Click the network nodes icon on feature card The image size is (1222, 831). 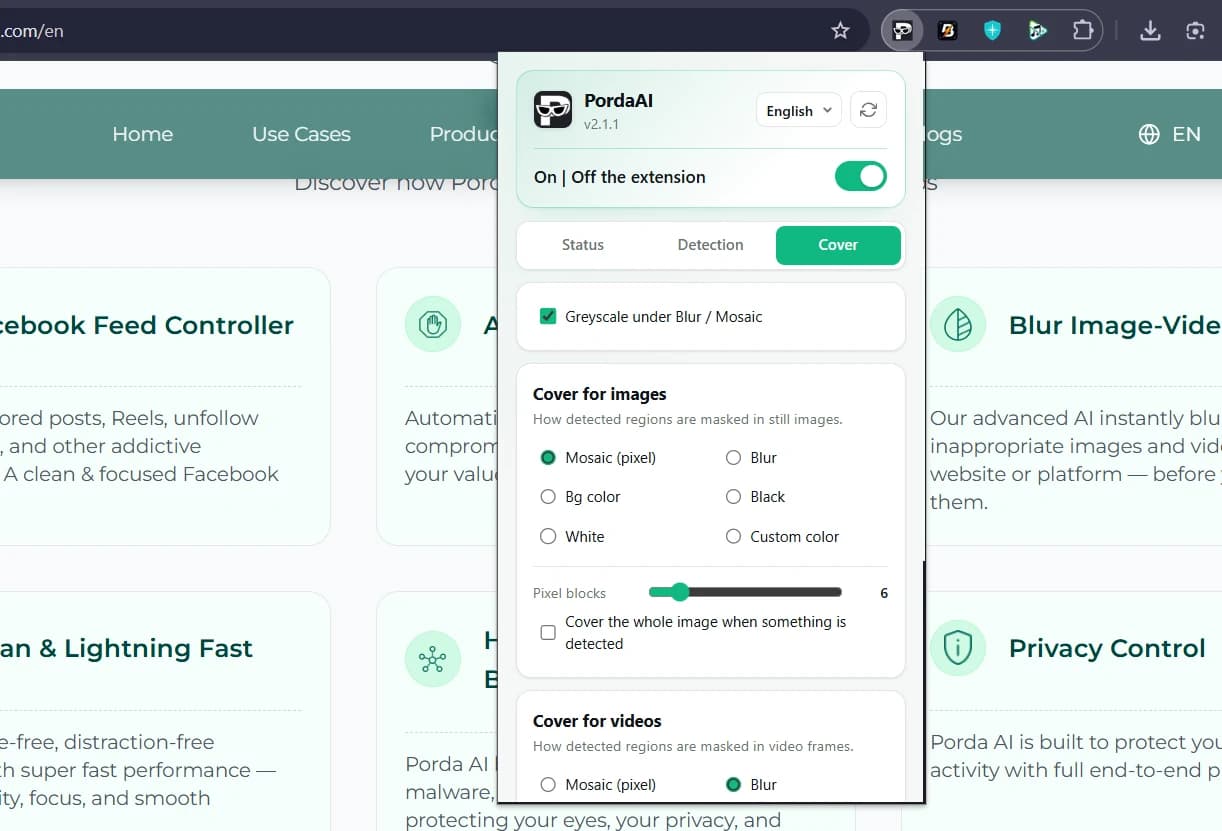433,659
